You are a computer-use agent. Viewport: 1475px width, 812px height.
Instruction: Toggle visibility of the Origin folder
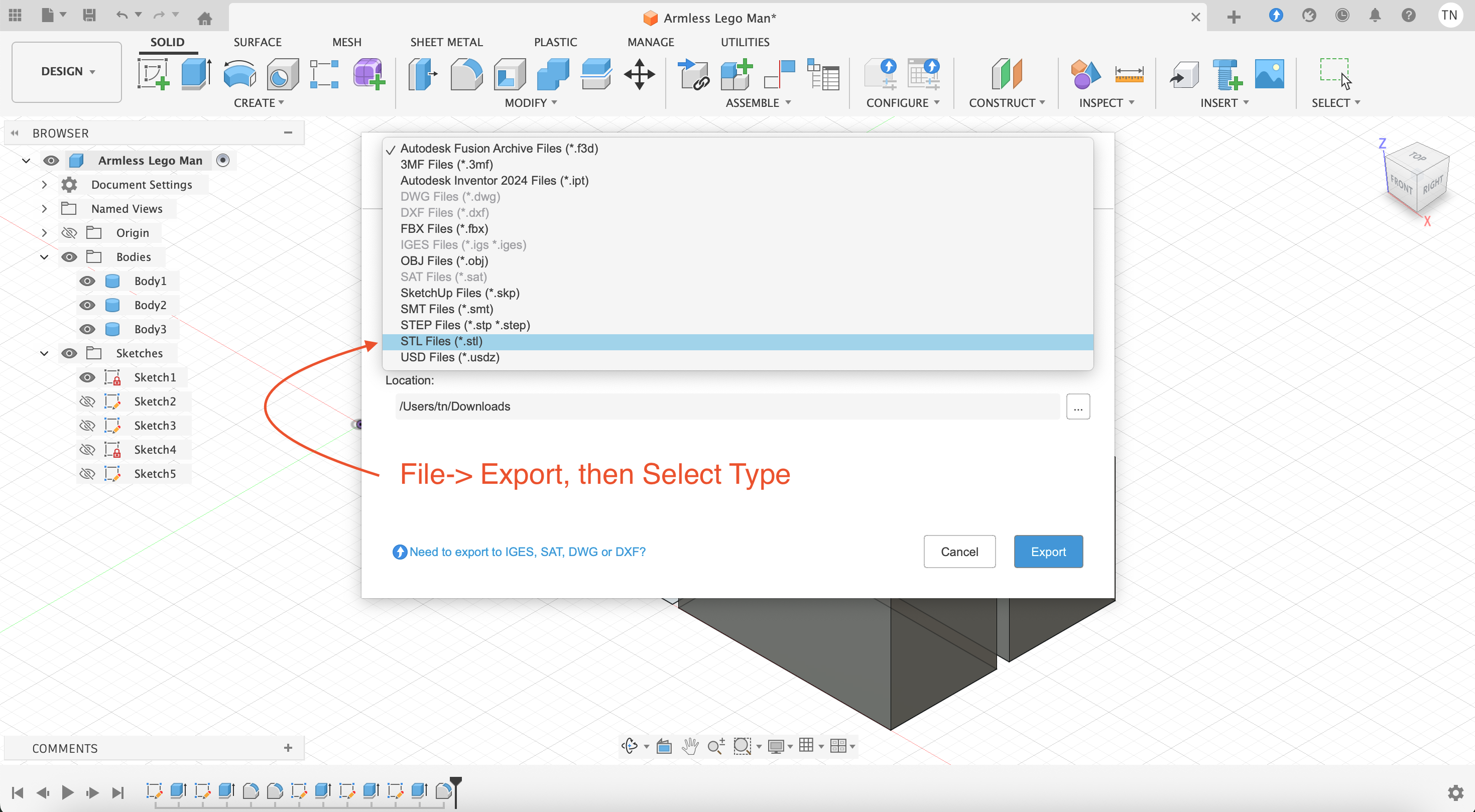(x=69, y=233)
